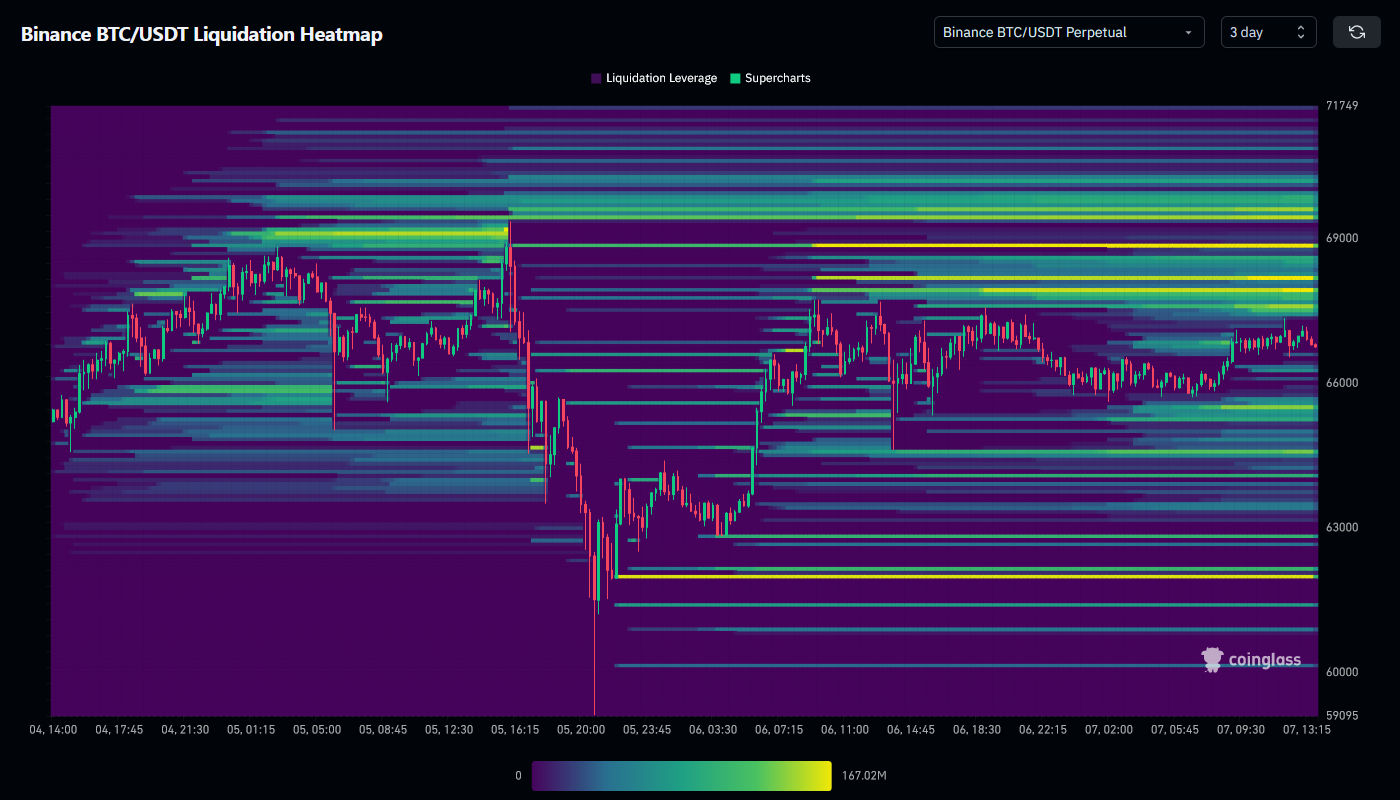This screenshot has height=800, width=1400.
Task: Toggle the Liquidation Leverage legend series
Action: pos(654,78)
